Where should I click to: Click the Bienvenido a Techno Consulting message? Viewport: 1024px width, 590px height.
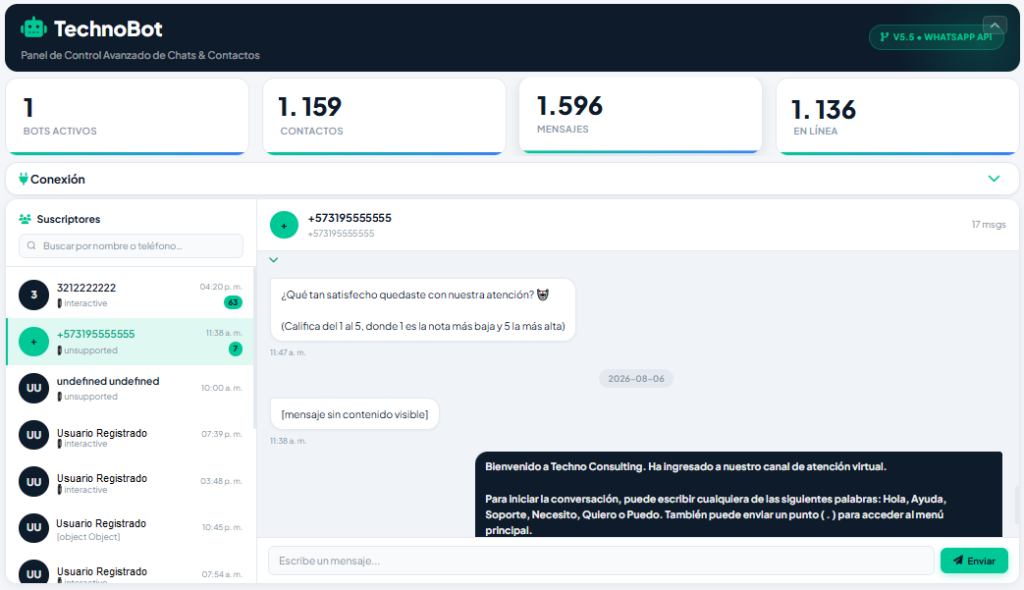point(739,495)
